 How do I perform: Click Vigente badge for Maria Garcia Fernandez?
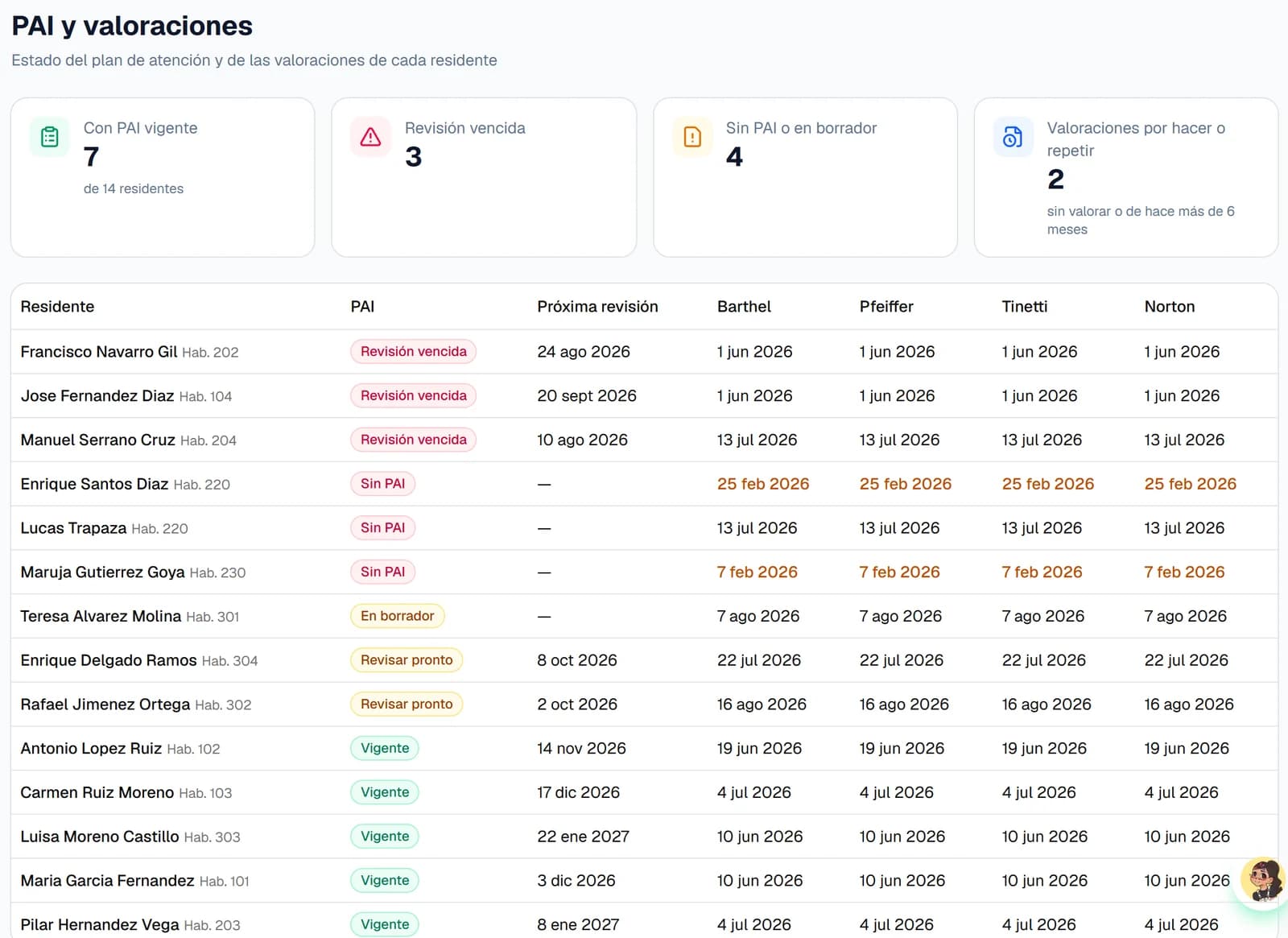(385, 881)
